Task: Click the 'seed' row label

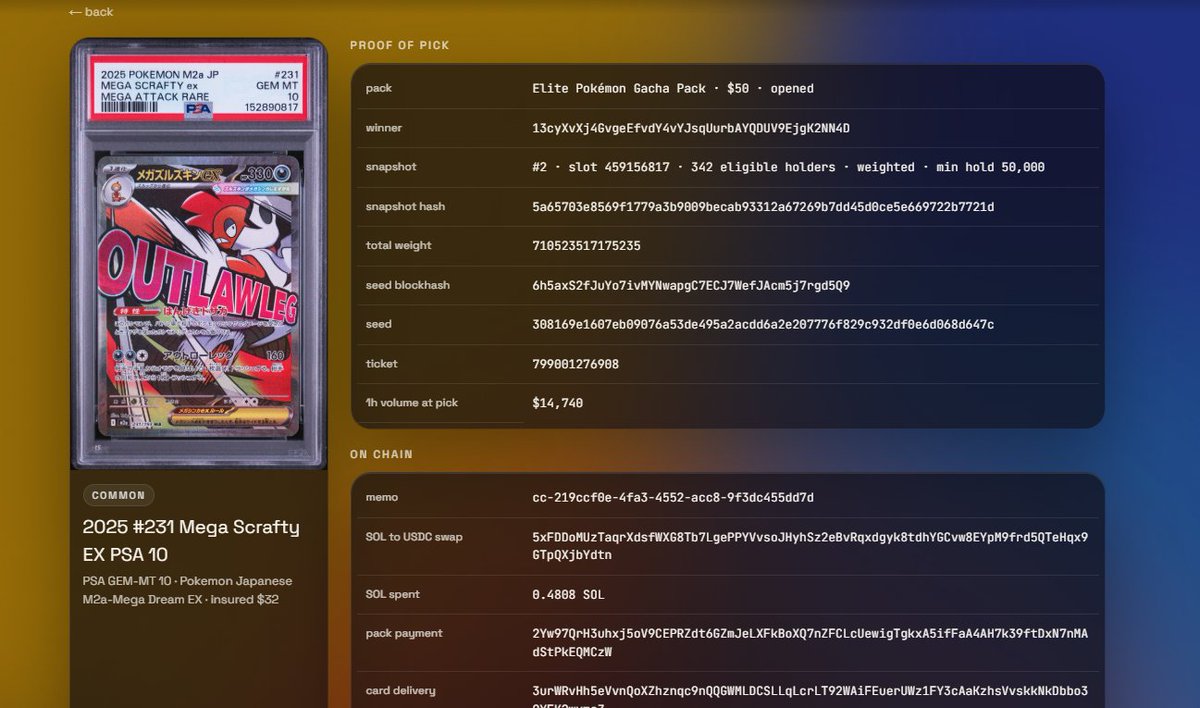Action: (x=379, y=325)
